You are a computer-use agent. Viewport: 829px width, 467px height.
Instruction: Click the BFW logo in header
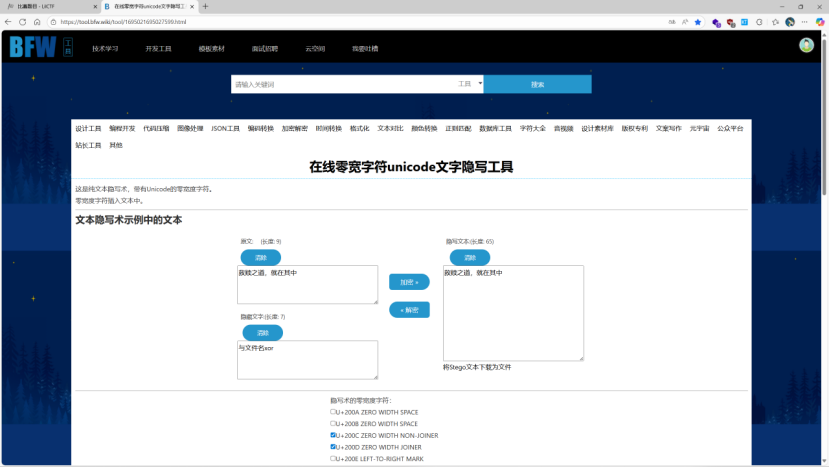pyautogui.click(x=33, y=46)
